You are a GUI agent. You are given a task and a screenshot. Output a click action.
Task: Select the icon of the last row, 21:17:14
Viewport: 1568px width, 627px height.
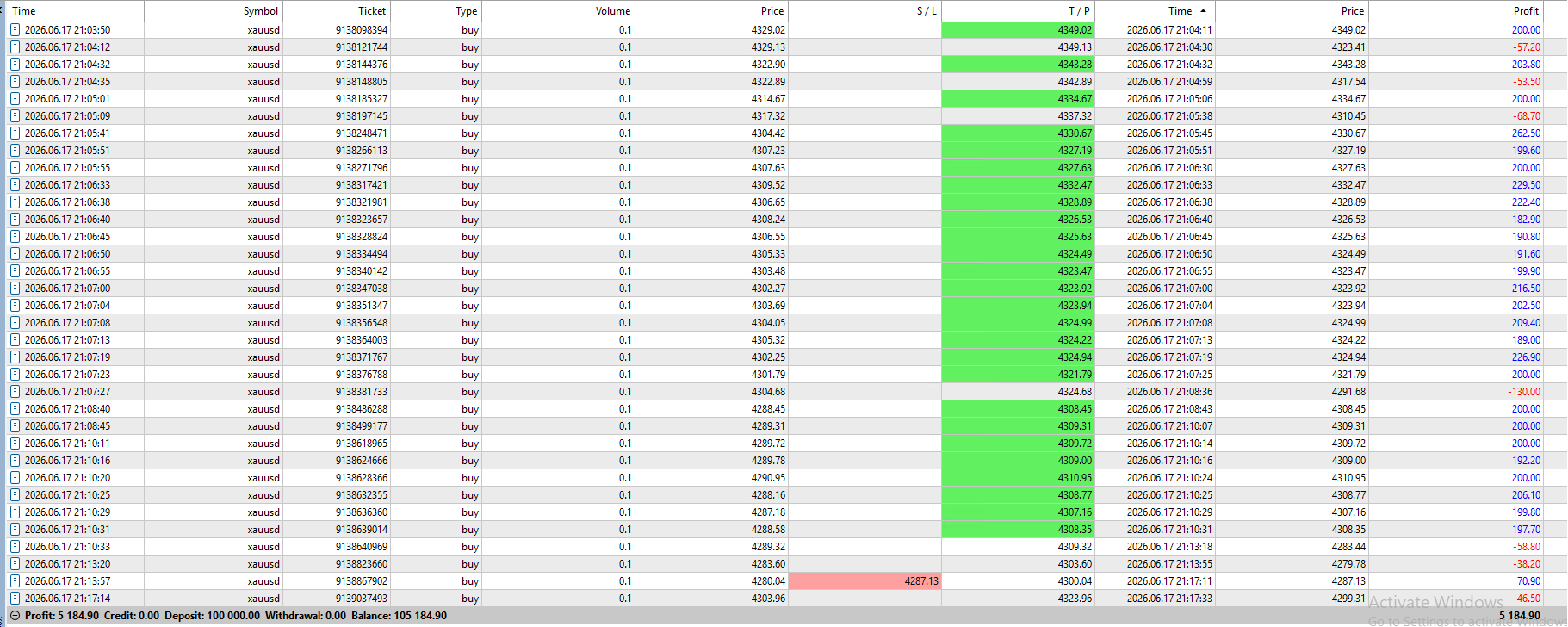(x=15, y=599)
